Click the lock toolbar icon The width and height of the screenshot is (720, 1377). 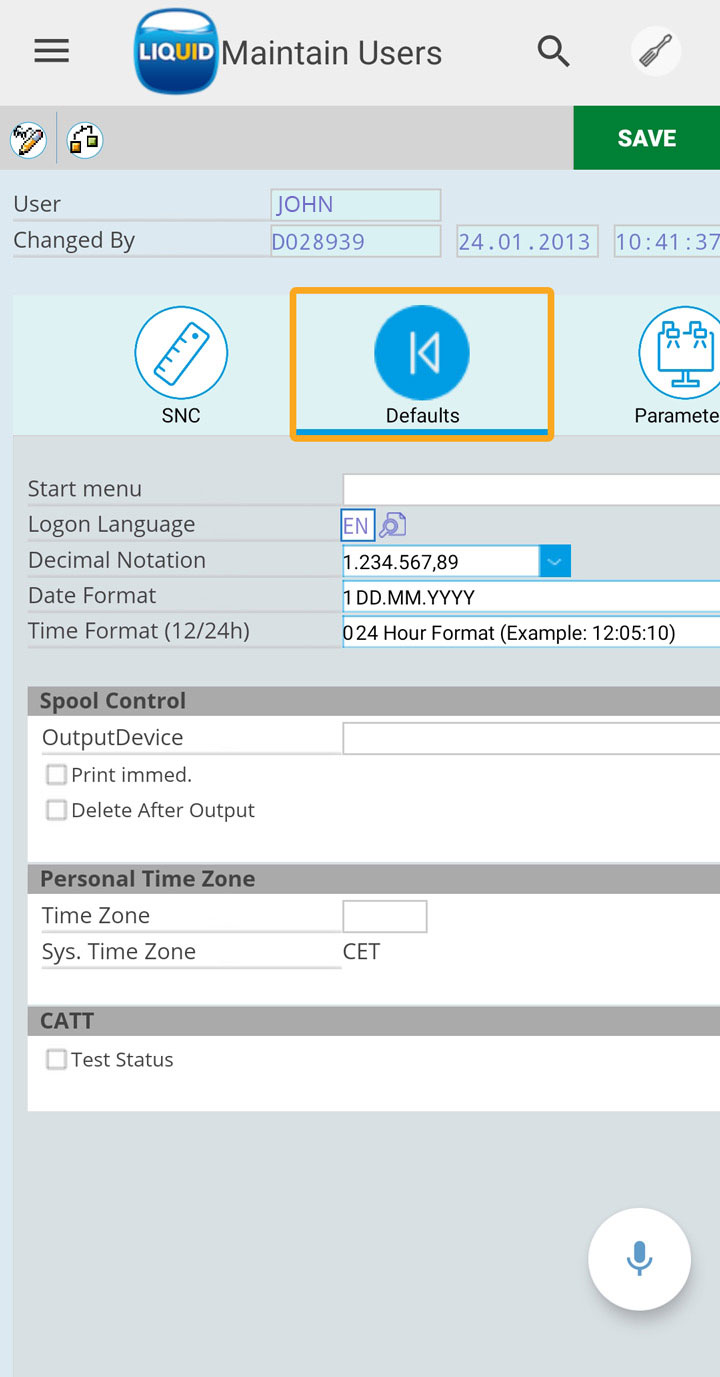pos(85,140)
